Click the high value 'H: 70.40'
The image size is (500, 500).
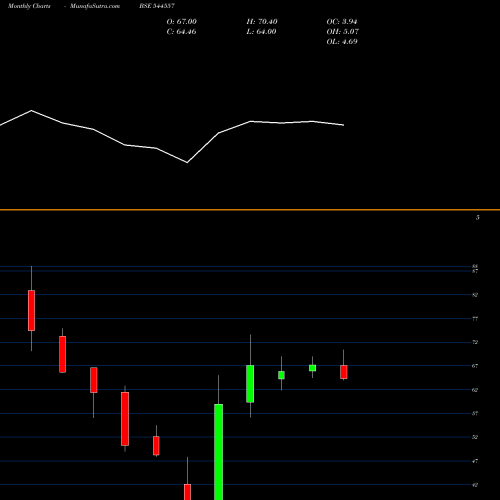pos(262,22)
